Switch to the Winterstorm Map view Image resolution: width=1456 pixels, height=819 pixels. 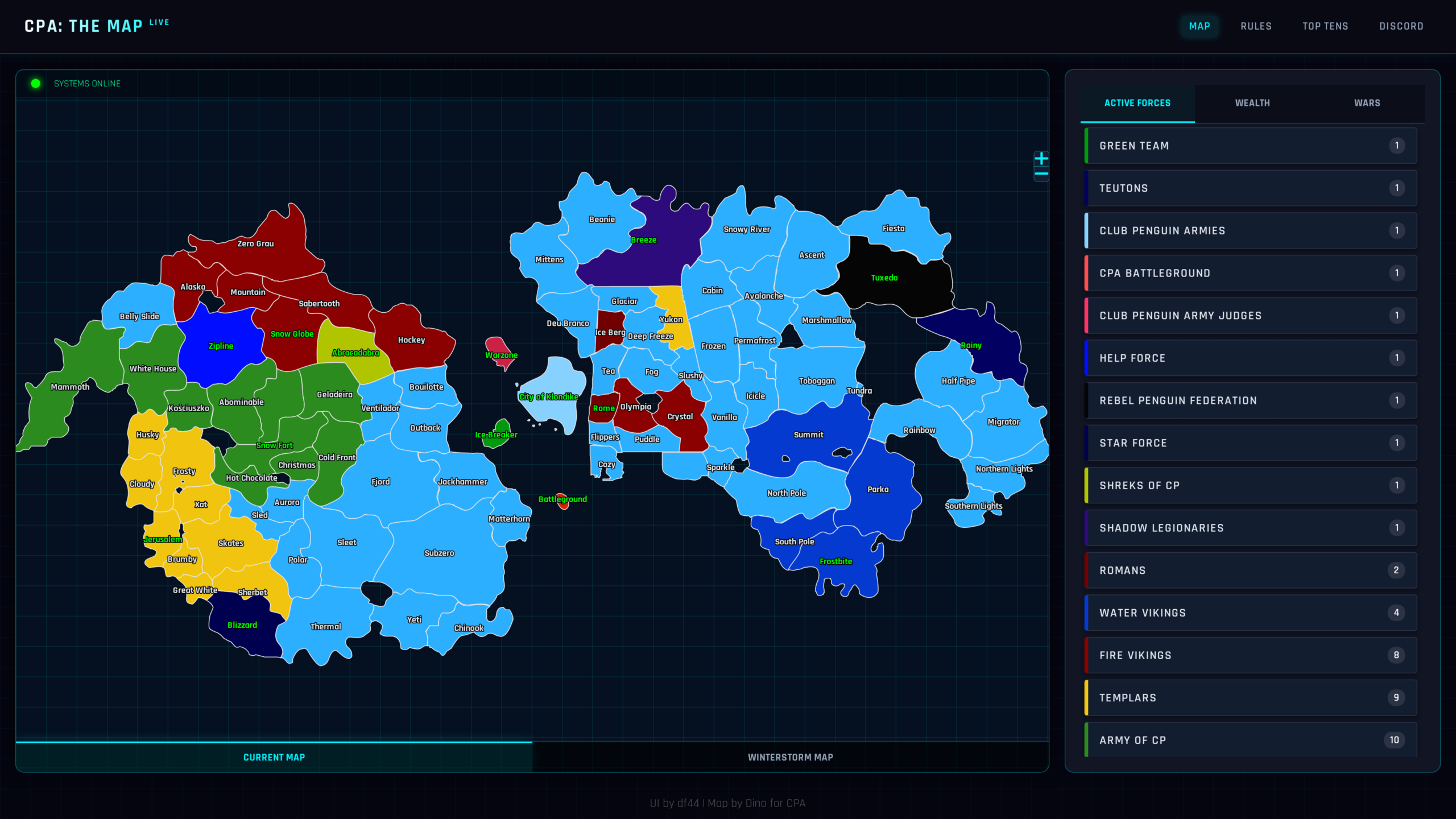pyautogui.click(x=790, y=757)
